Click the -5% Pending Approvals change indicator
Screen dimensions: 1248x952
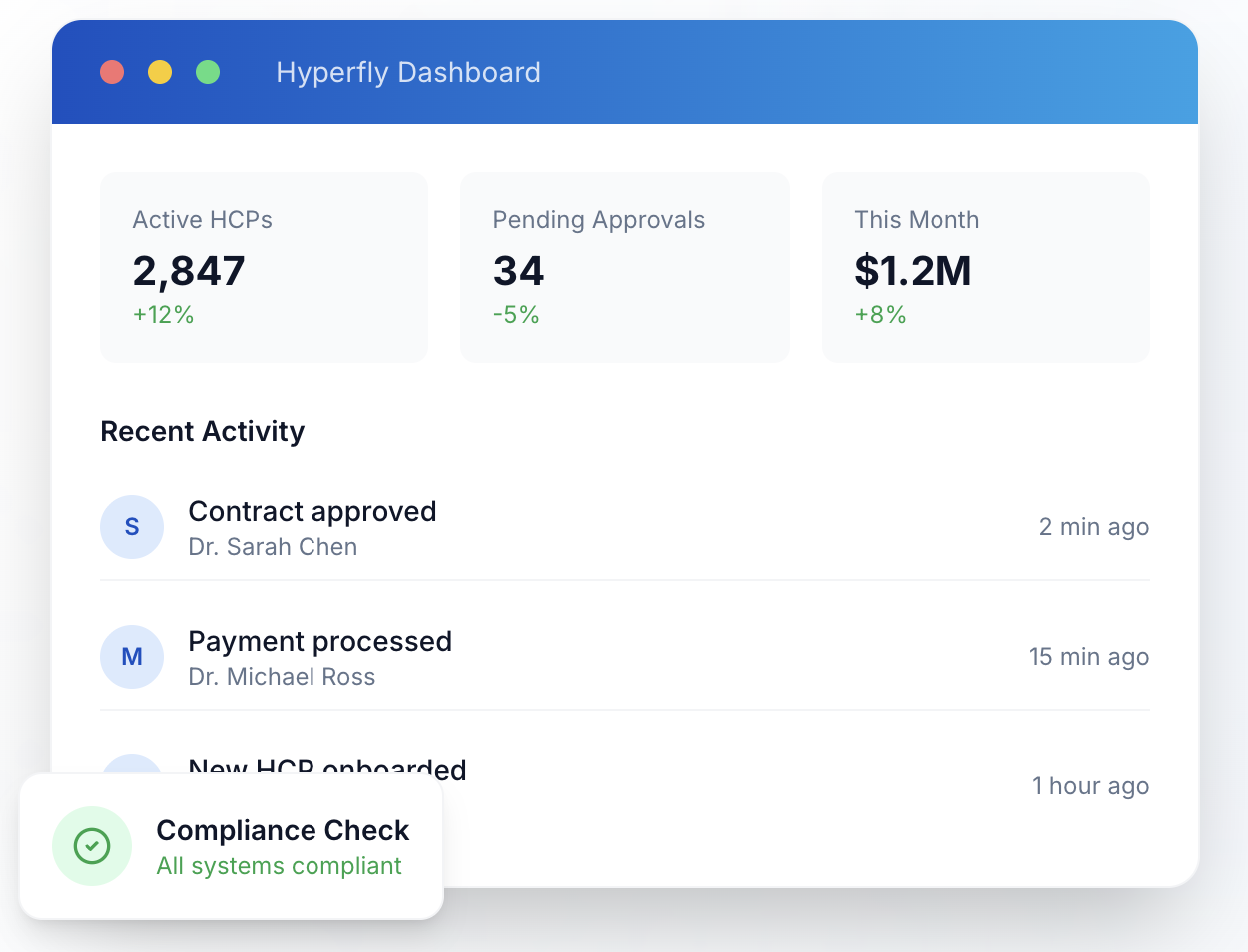[x=516, y=315]
